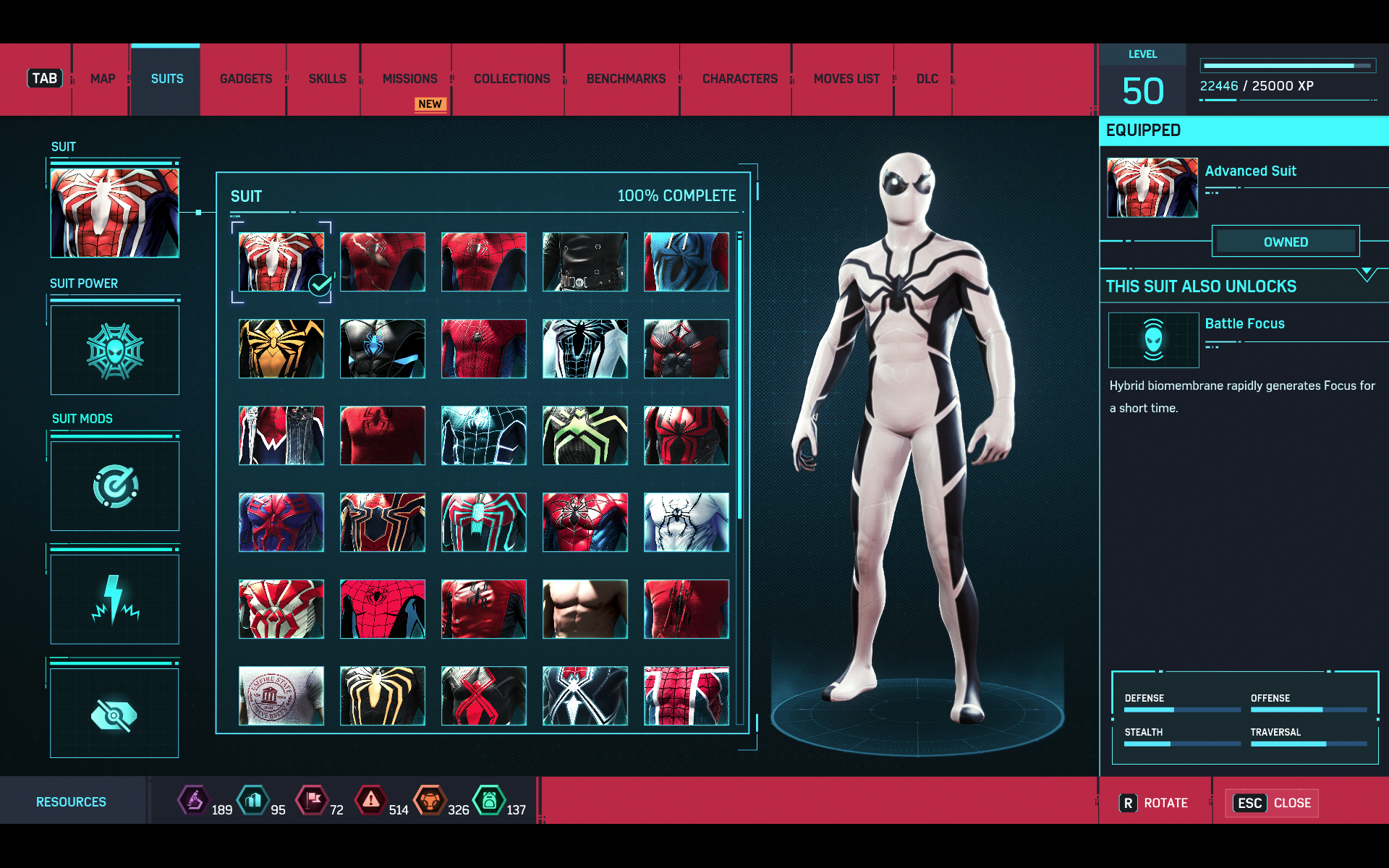Select the crossed-eye stealth Suit Mod slot
The height and width of the screenshot is (868, 1389).
[x=114, y=715]
